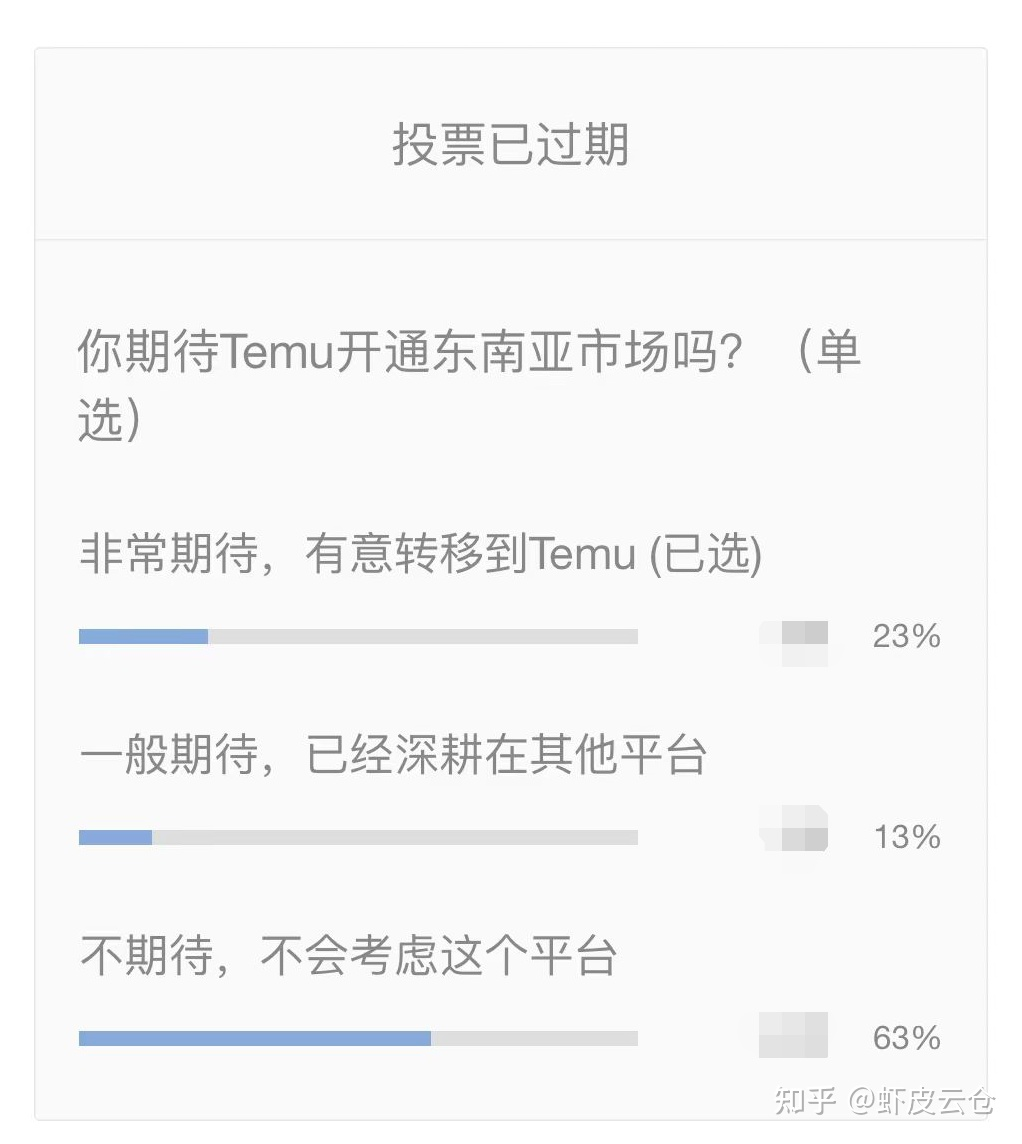Screen dimensions: 1022x1144
Task: Click blurred vote count beside 63%
Action: 794,1035
